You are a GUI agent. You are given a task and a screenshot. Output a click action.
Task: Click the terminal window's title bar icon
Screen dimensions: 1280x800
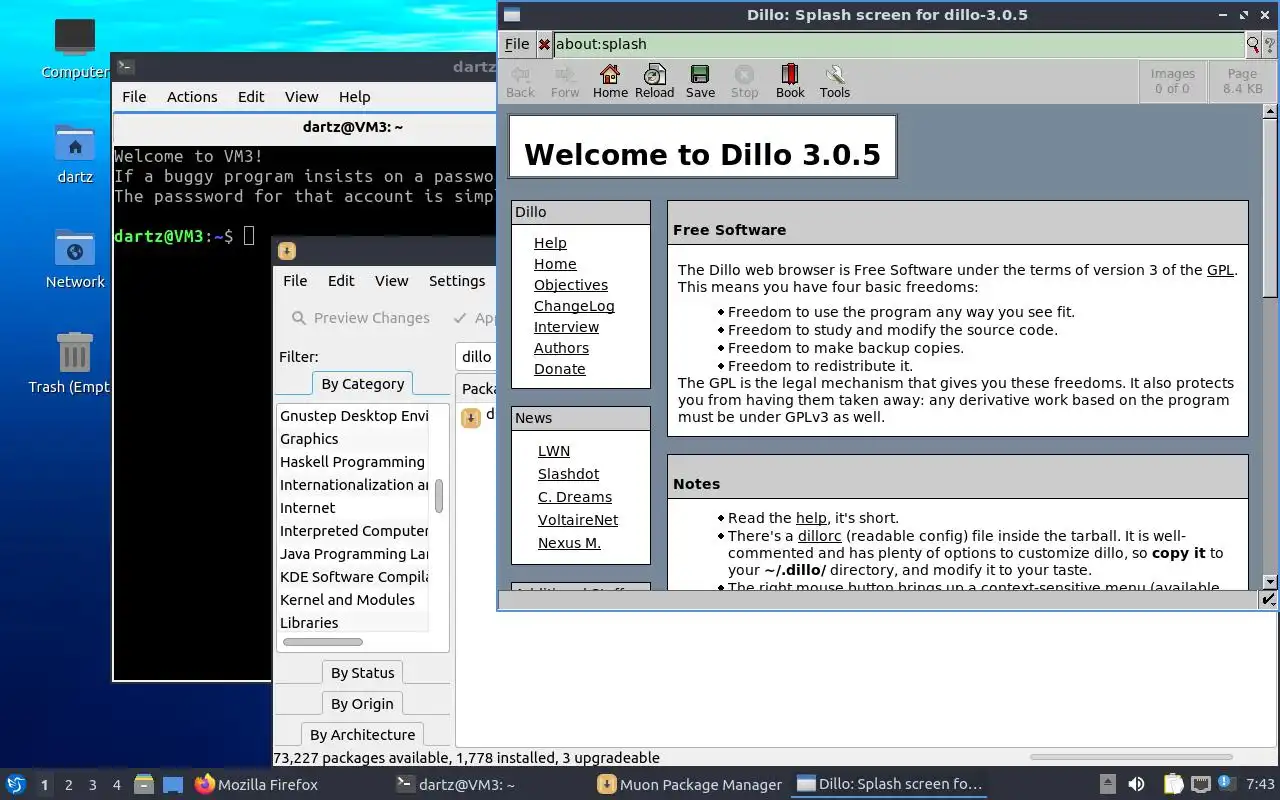[x=125, y=67]
